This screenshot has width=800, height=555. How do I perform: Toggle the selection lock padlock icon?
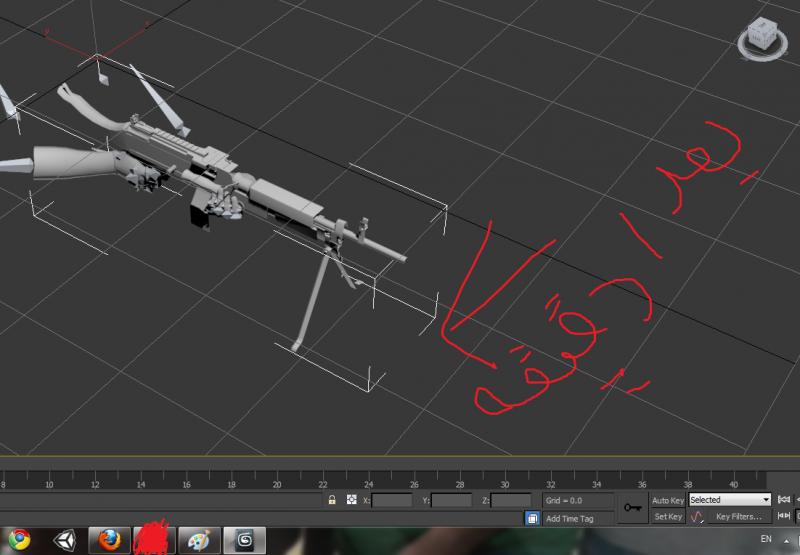332,500
